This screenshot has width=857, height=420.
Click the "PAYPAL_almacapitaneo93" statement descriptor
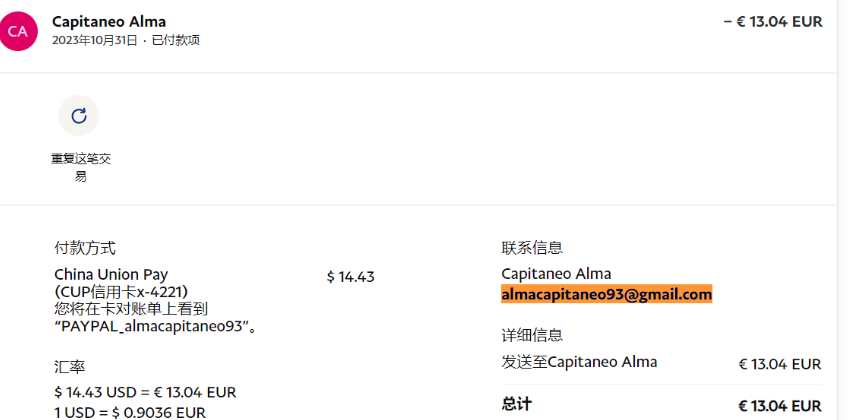156,326
